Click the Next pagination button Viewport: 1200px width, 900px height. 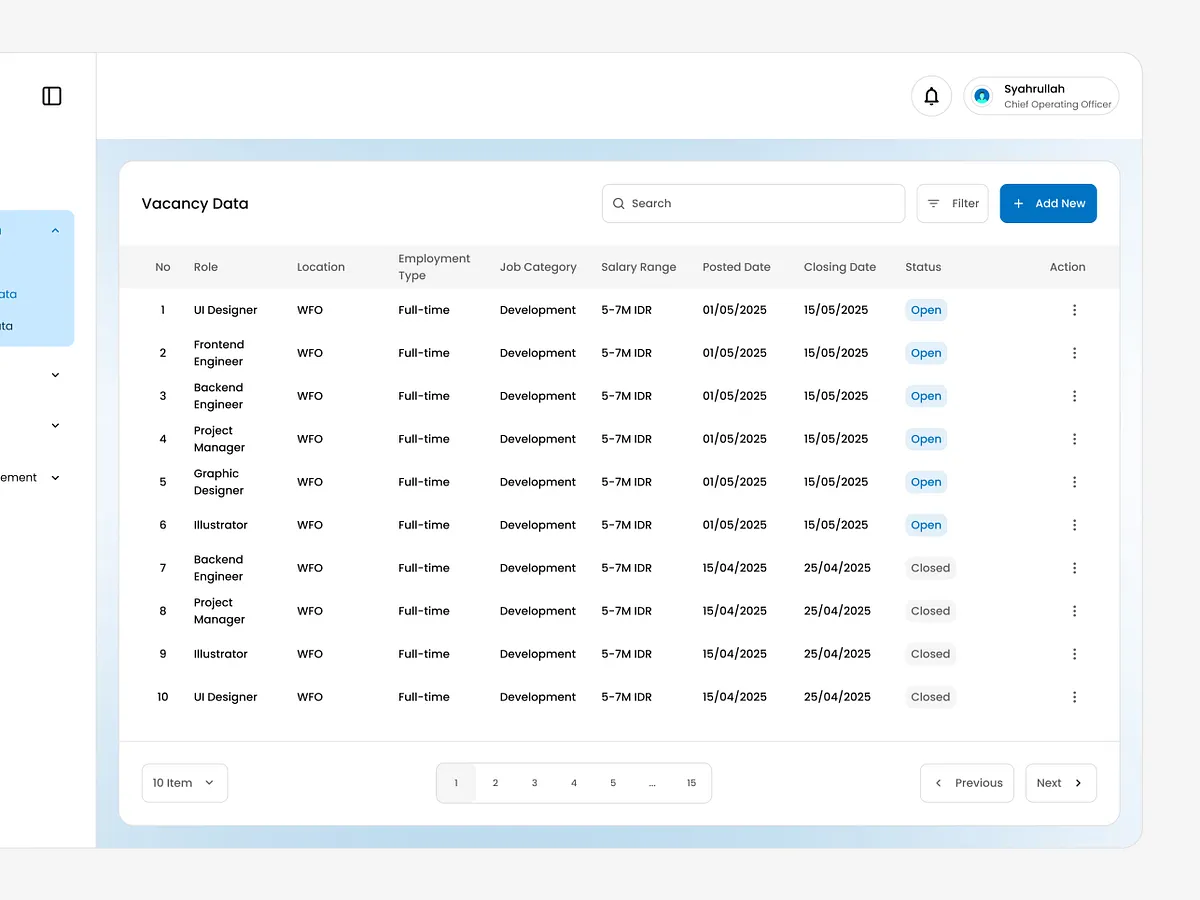point(1060,783)
